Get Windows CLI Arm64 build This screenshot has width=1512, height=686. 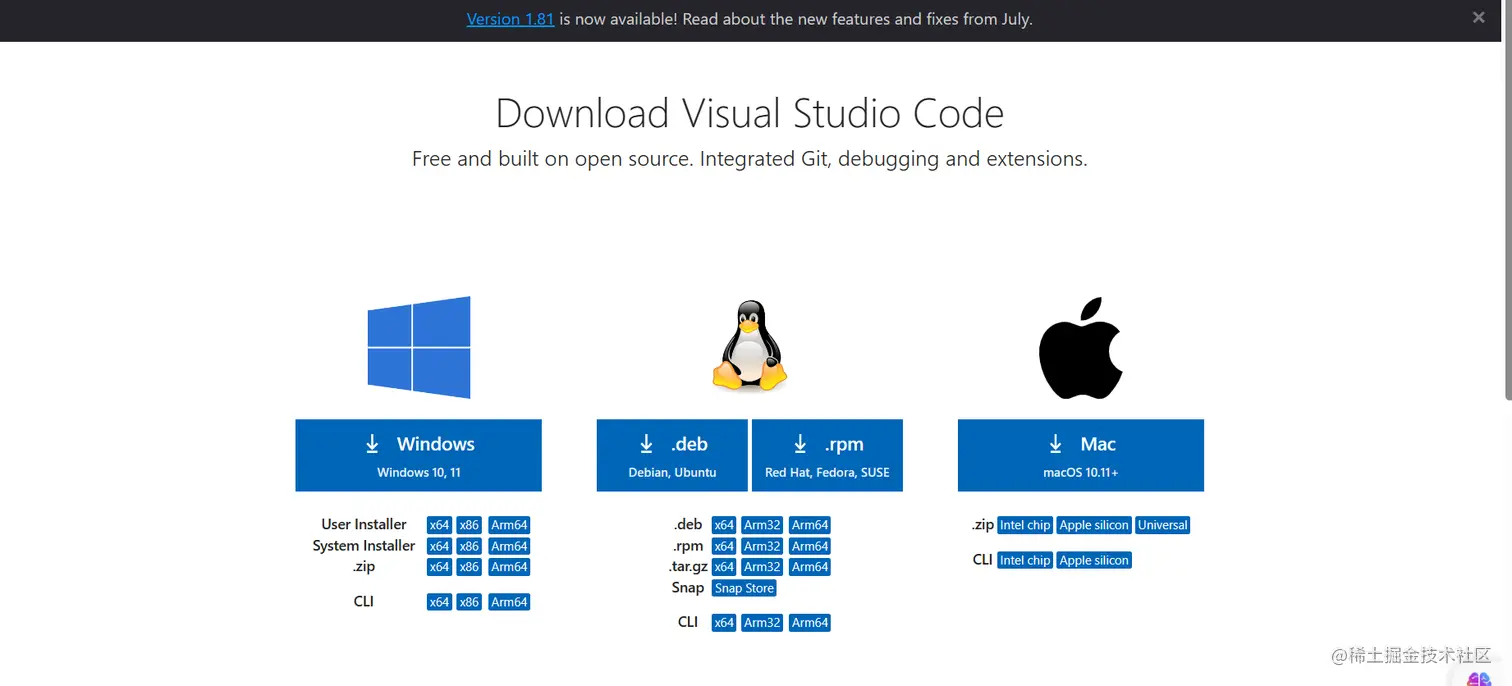tap(509, 602)
